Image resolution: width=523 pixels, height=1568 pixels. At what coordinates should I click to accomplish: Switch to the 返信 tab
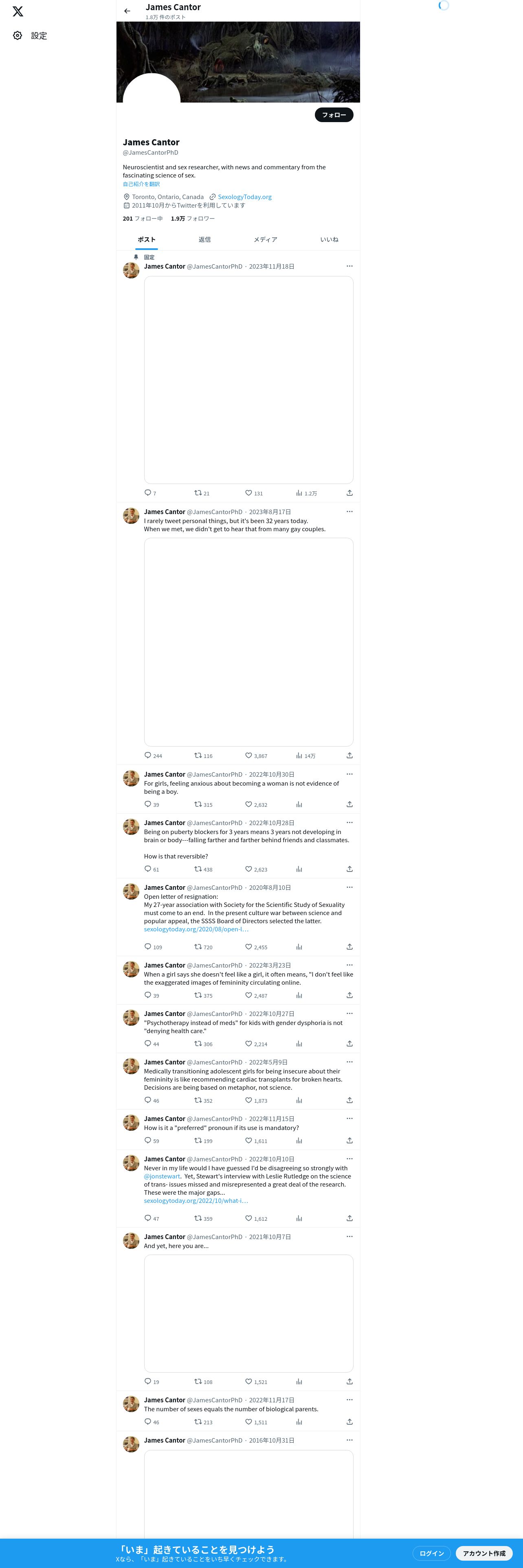point(204,240)
